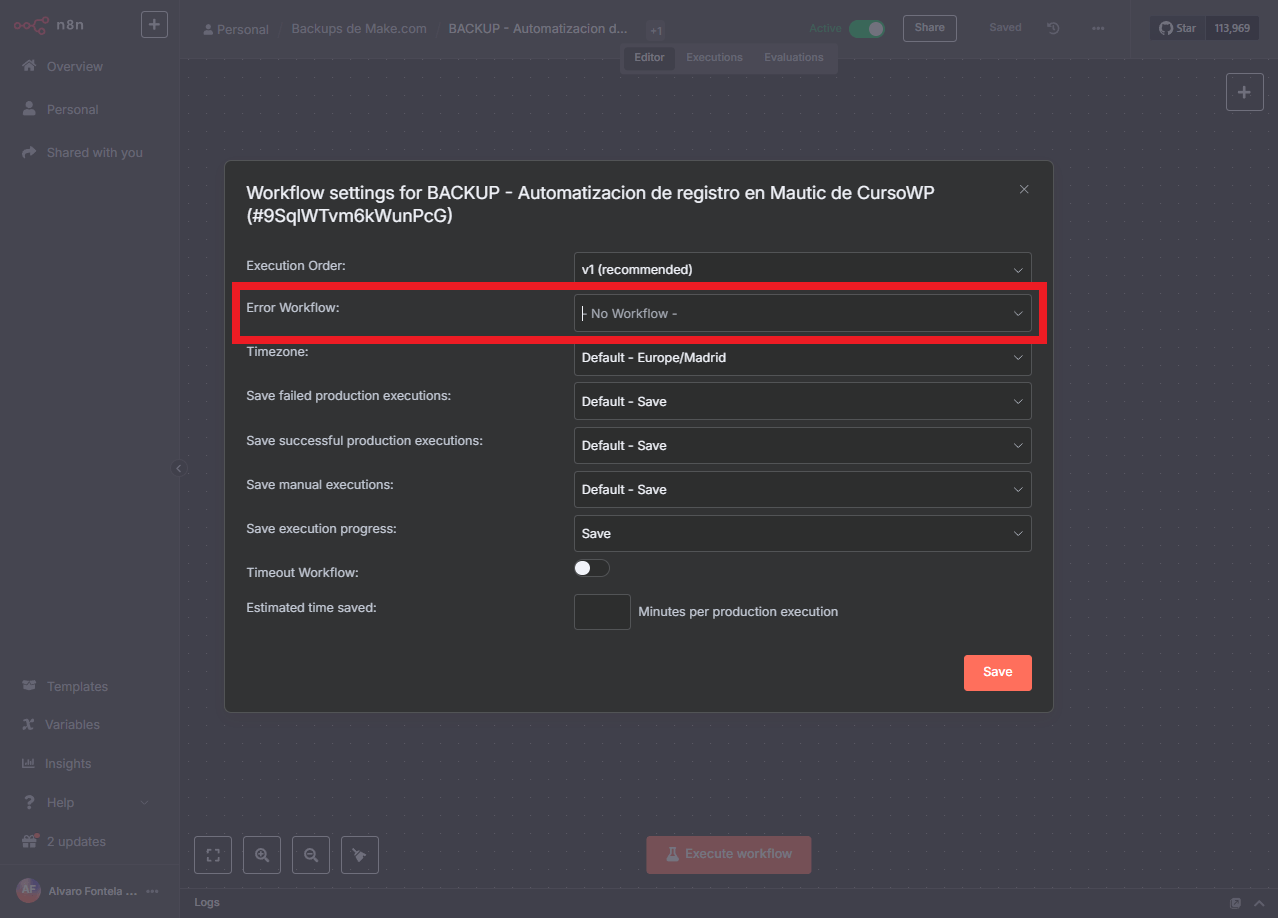Click the tidy up workflow icon

pos(360,855)
